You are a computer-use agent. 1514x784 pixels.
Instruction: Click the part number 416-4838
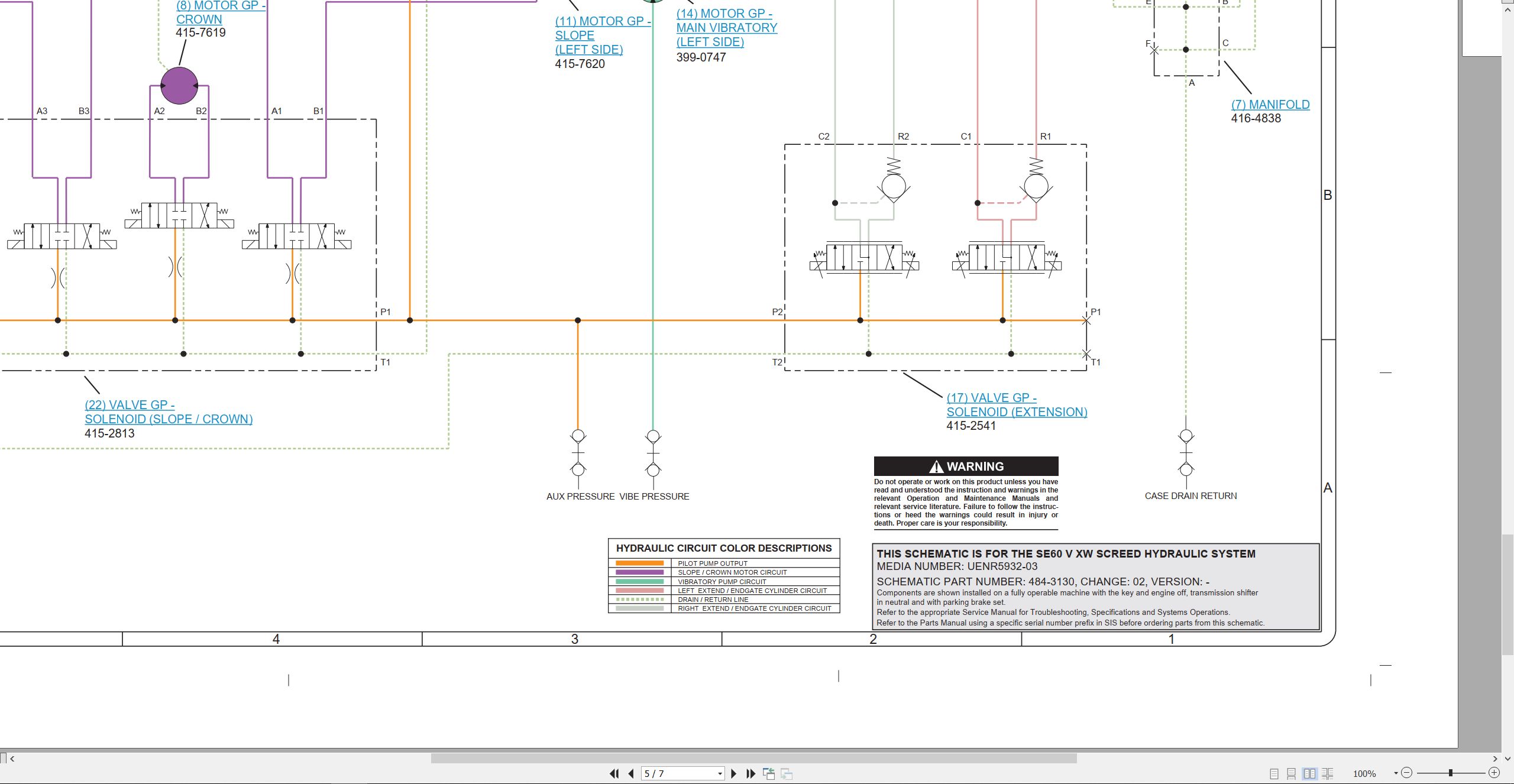pos(1256,118)
